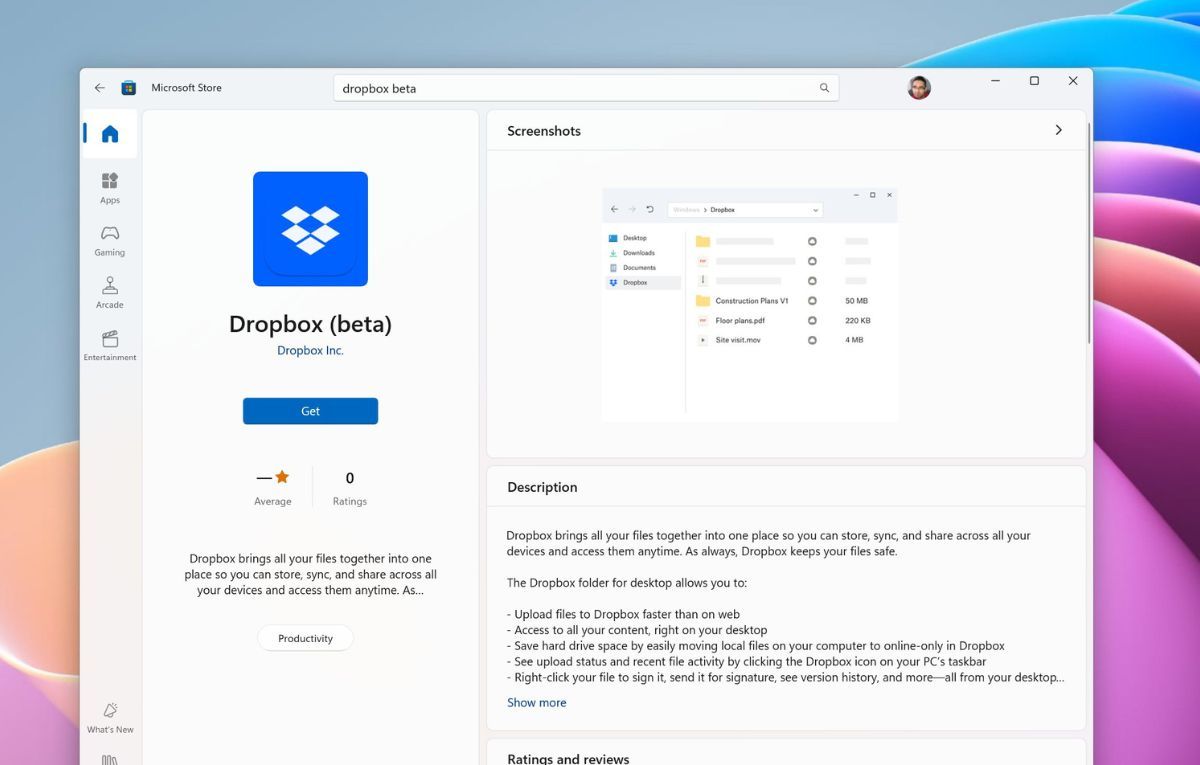Viewport: 1200px width, 765px height.
Task: Go to the Home sidebar icon
Action: 110,134
